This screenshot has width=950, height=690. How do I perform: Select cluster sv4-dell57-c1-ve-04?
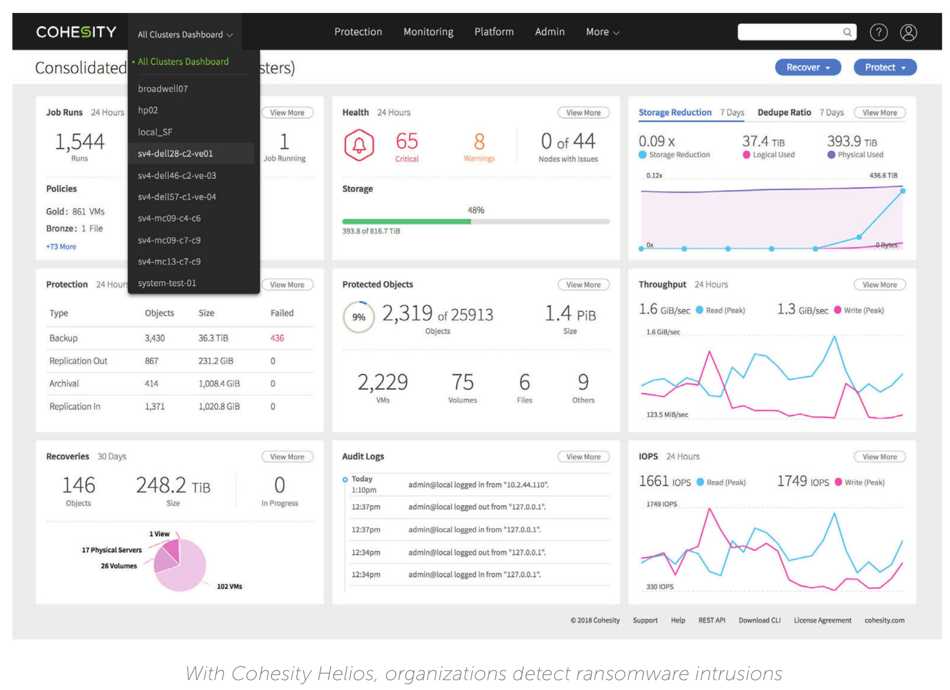[176, 196]
